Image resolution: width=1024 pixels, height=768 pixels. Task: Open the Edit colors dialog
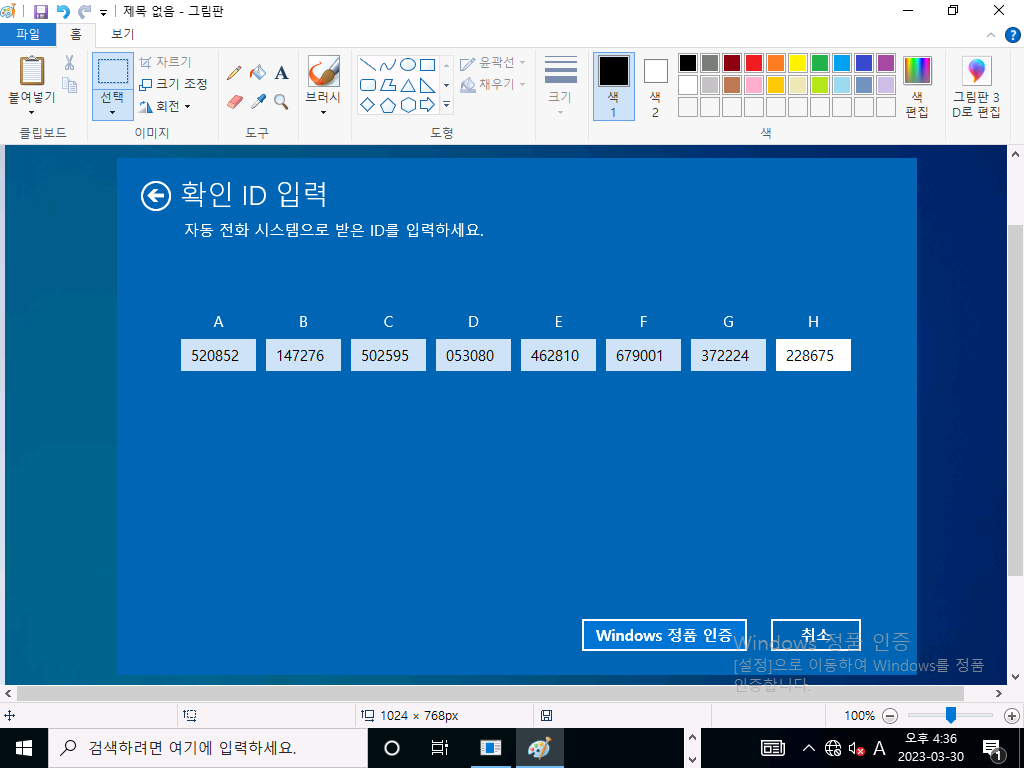917,87
